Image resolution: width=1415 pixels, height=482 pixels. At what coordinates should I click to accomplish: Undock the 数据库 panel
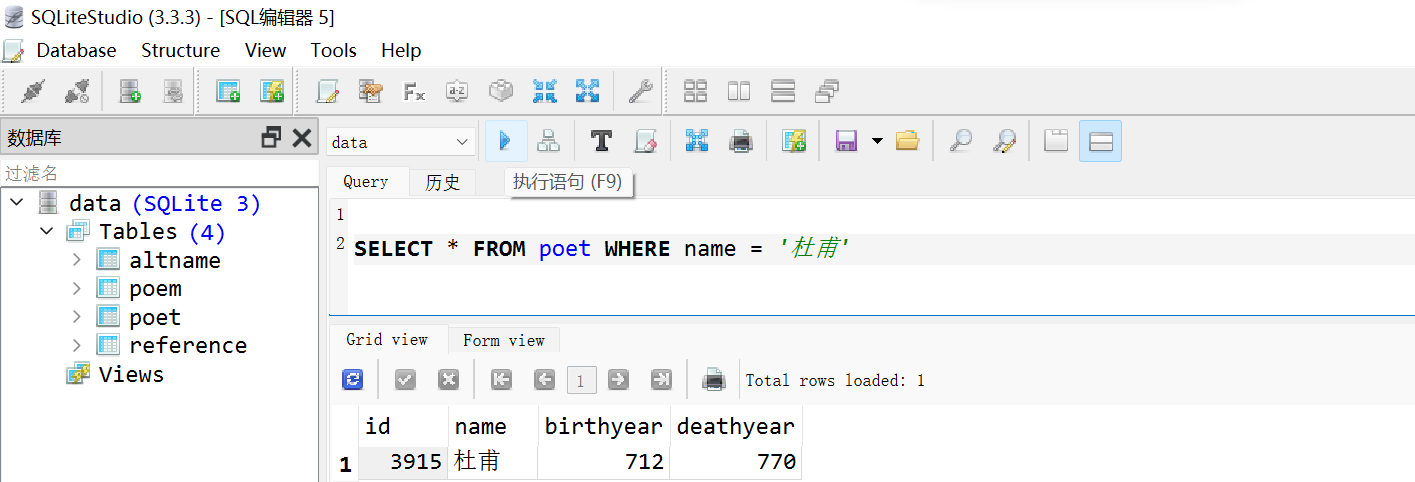tap(271, 138)
